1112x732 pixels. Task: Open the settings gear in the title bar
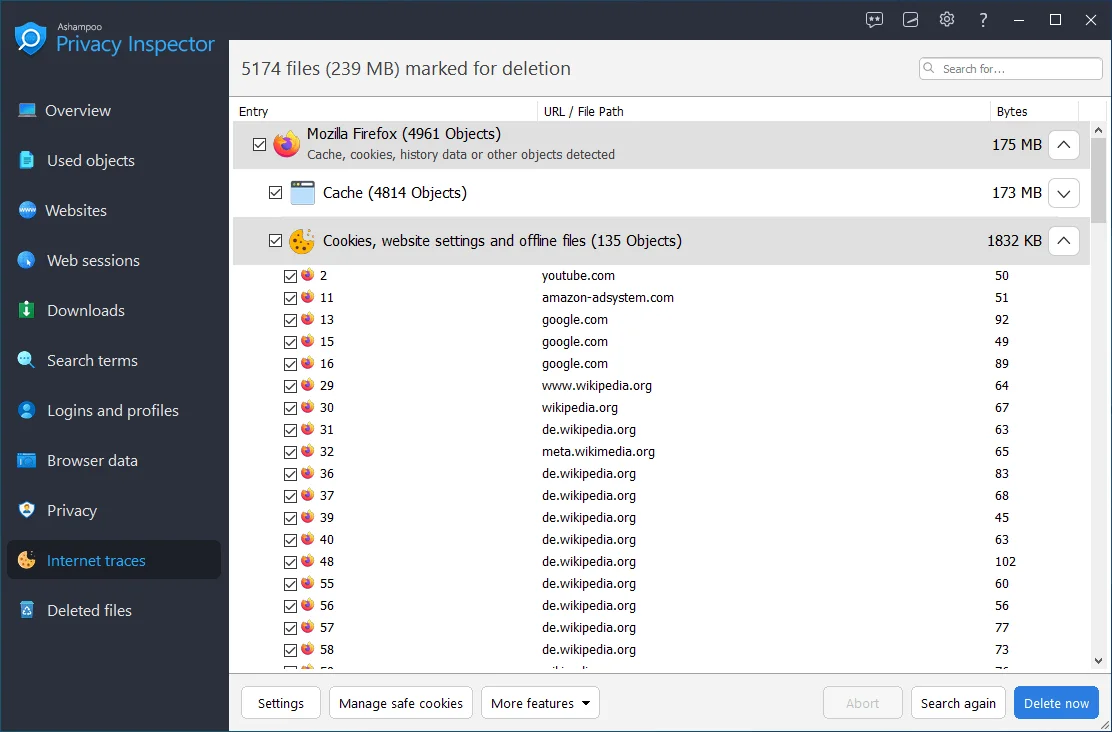(x=946, y=19)
